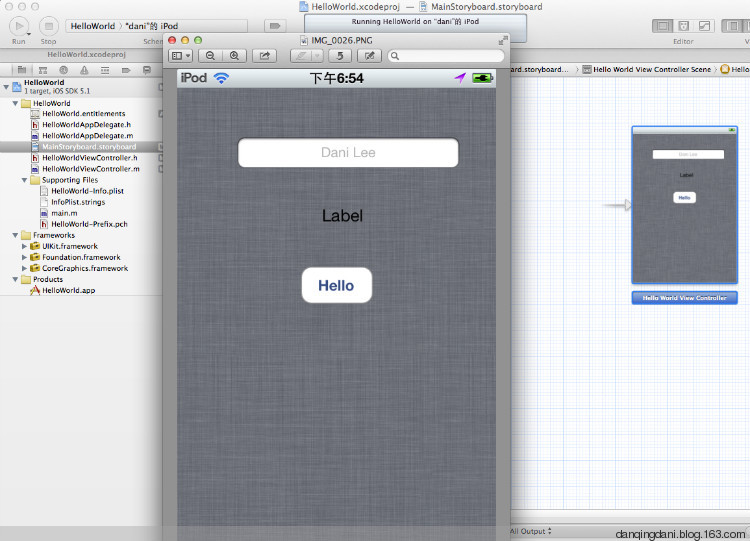Click the Wi-Fi icon in iPod screenshot
The width and height of the screenshot is (750, 541).
tap(221, 78)
